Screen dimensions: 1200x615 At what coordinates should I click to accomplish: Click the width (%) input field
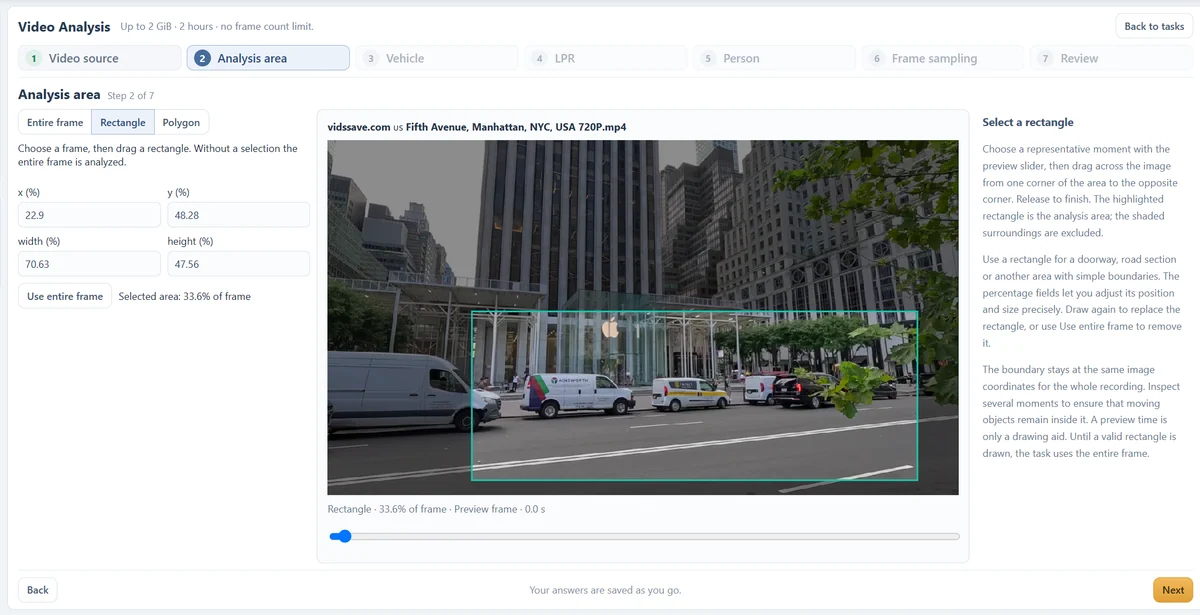point(89,263)
